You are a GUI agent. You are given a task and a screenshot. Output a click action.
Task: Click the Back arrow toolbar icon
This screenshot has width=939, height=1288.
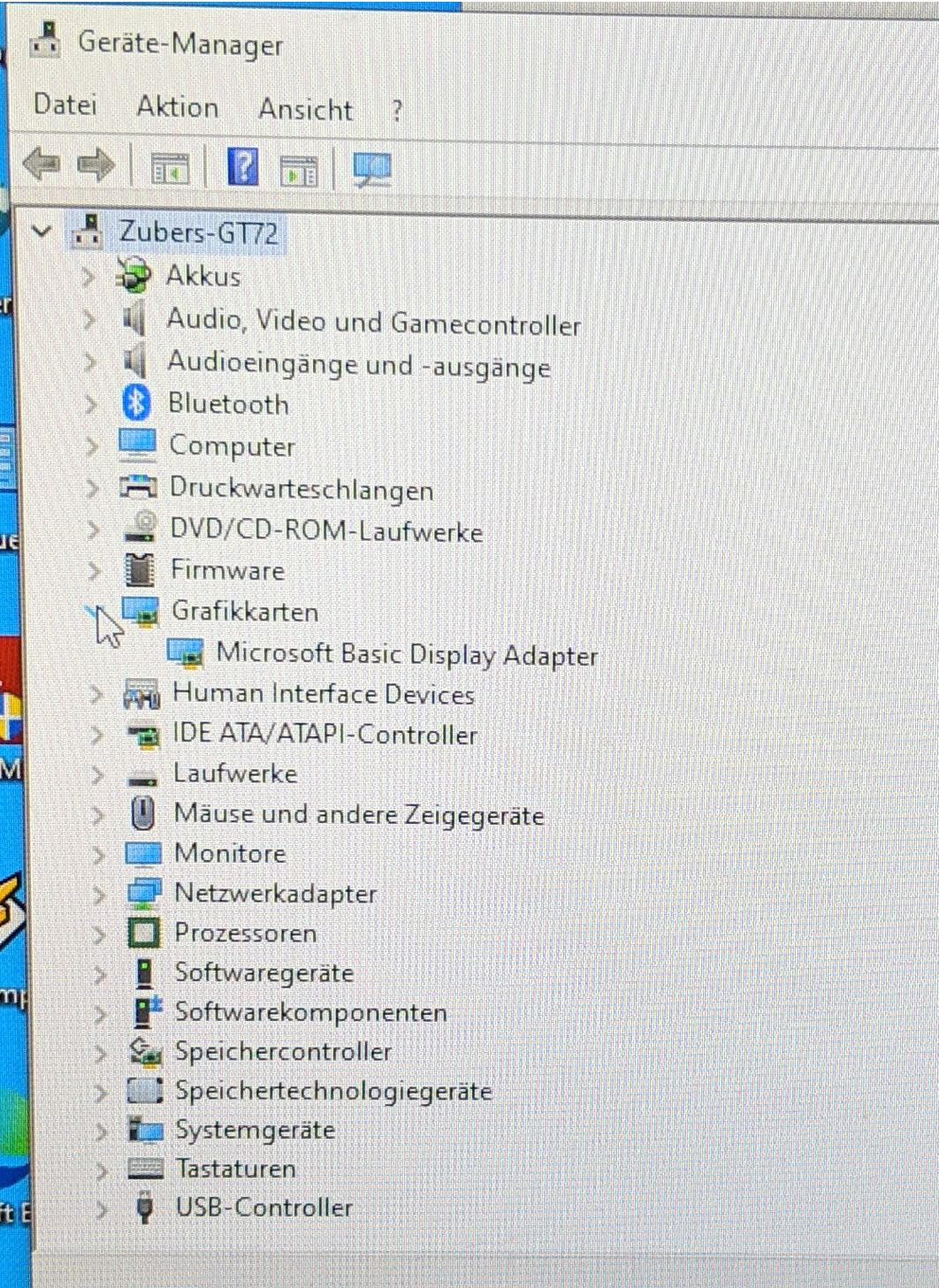point(42,164)
